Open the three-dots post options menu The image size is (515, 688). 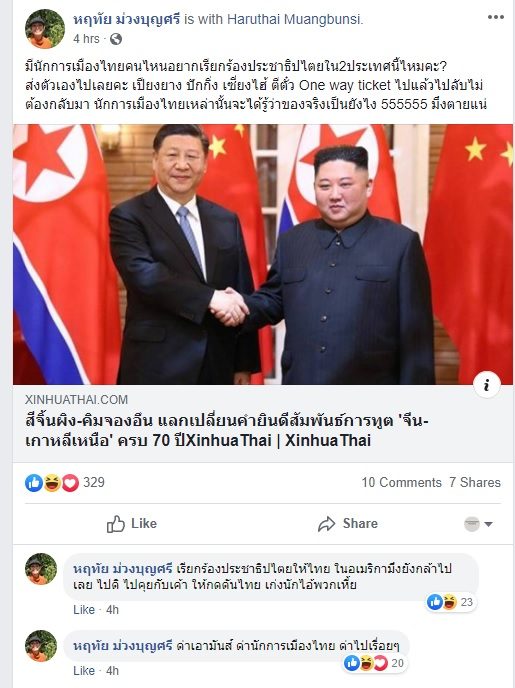(x=495, y=18)
